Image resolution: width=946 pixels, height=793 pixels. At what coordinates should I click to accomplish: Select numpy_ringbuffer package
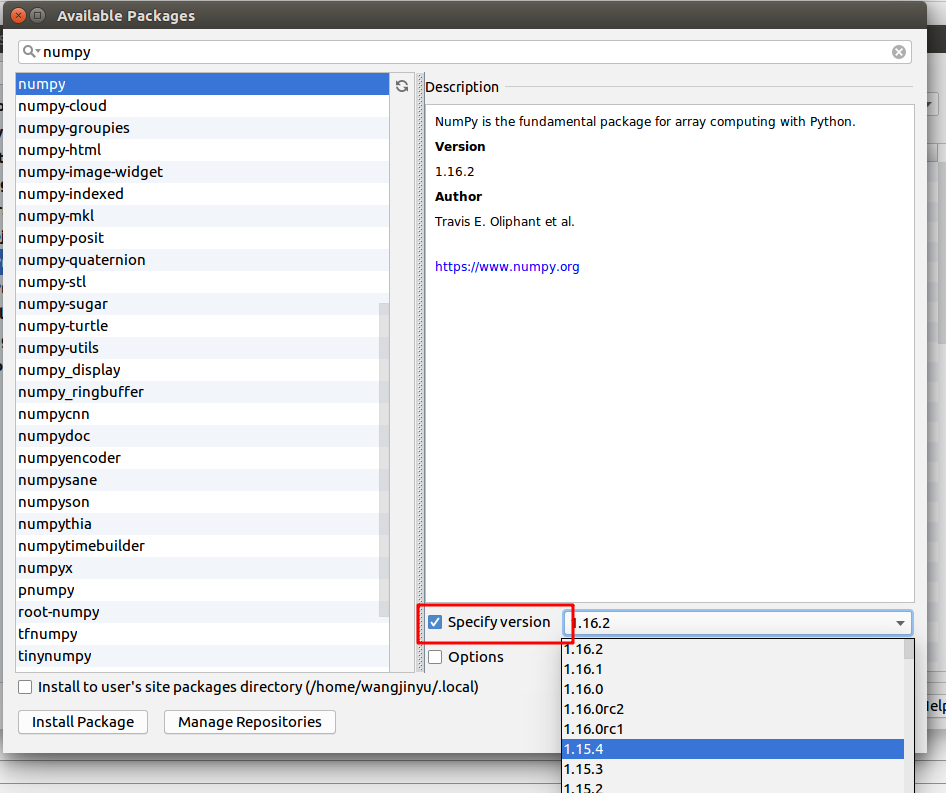(203, 392)
